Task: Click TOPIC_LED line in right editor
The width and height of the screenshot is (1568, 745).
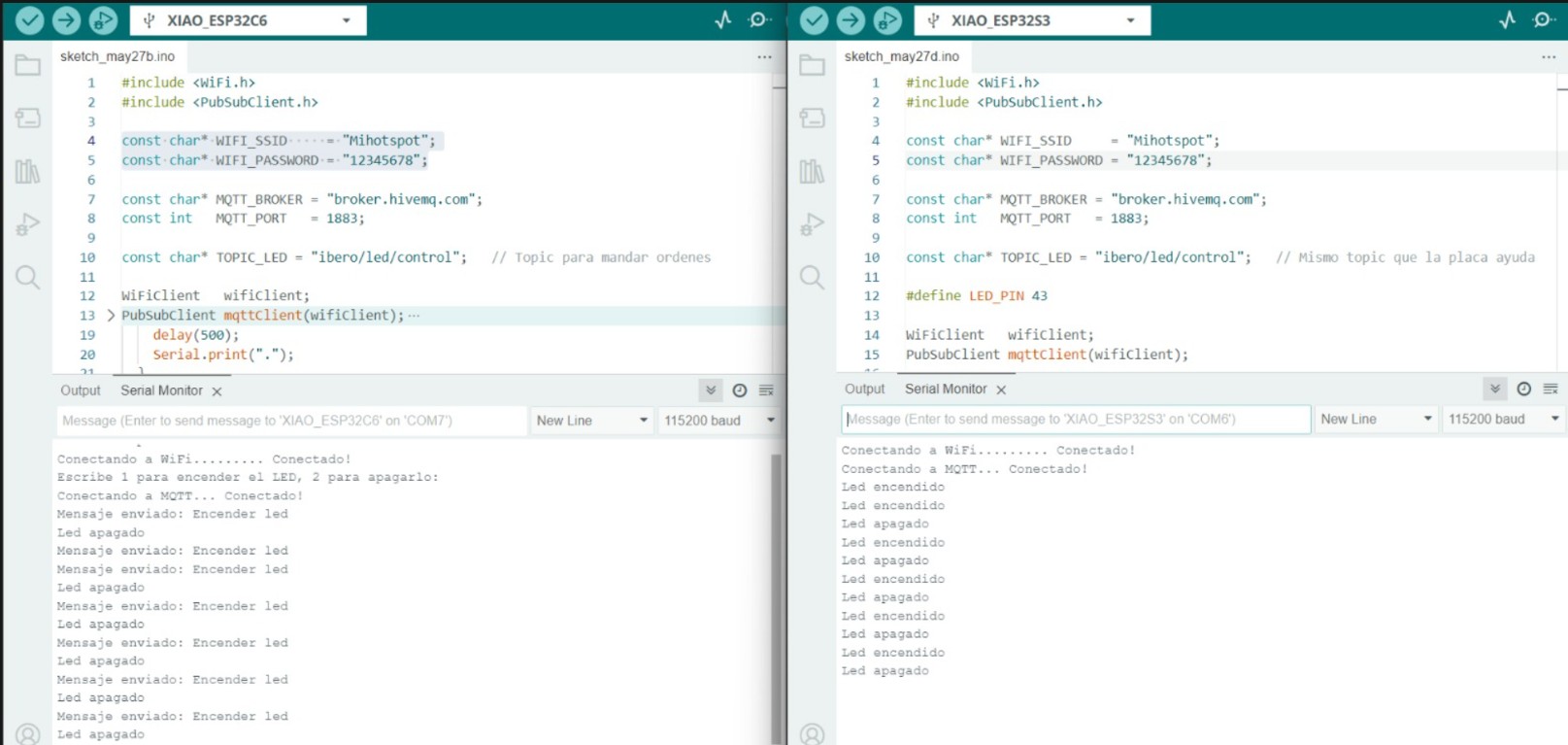Action: point(1220,257)
